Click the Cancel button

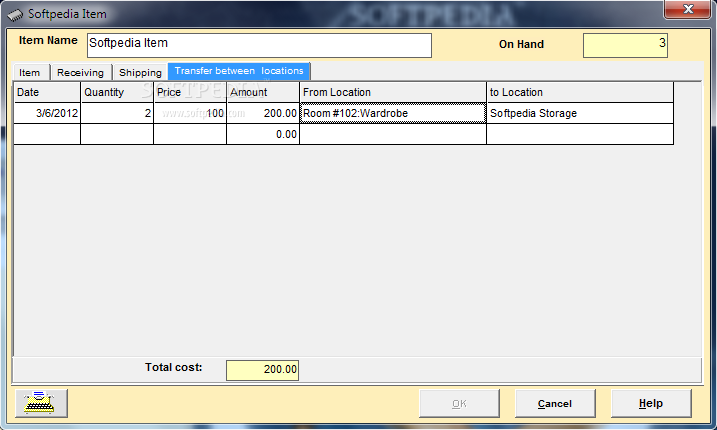[x=555, y=403]
